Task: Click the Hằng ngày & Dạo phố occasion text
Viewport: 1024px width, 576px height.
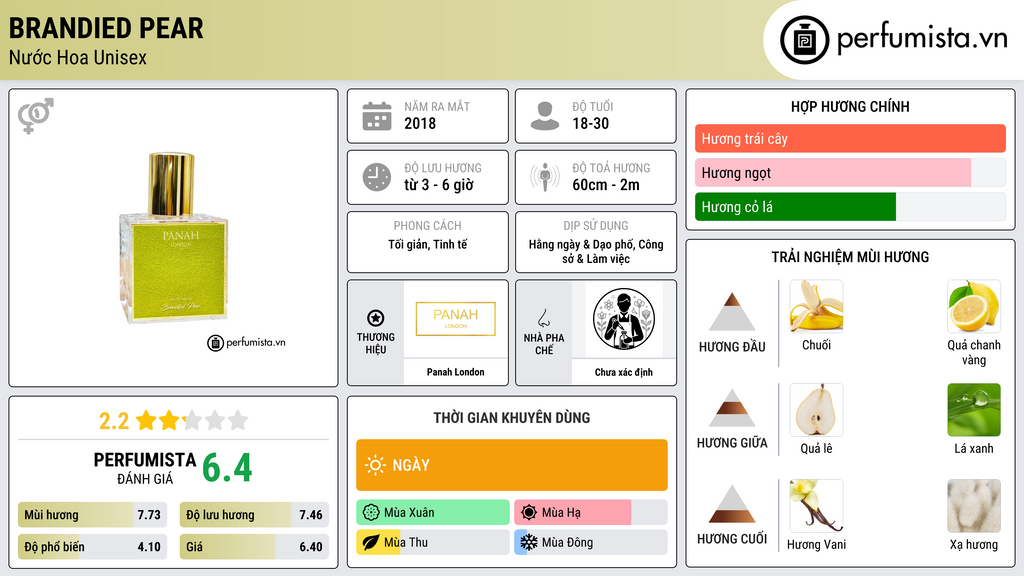Action: (596, 251)
